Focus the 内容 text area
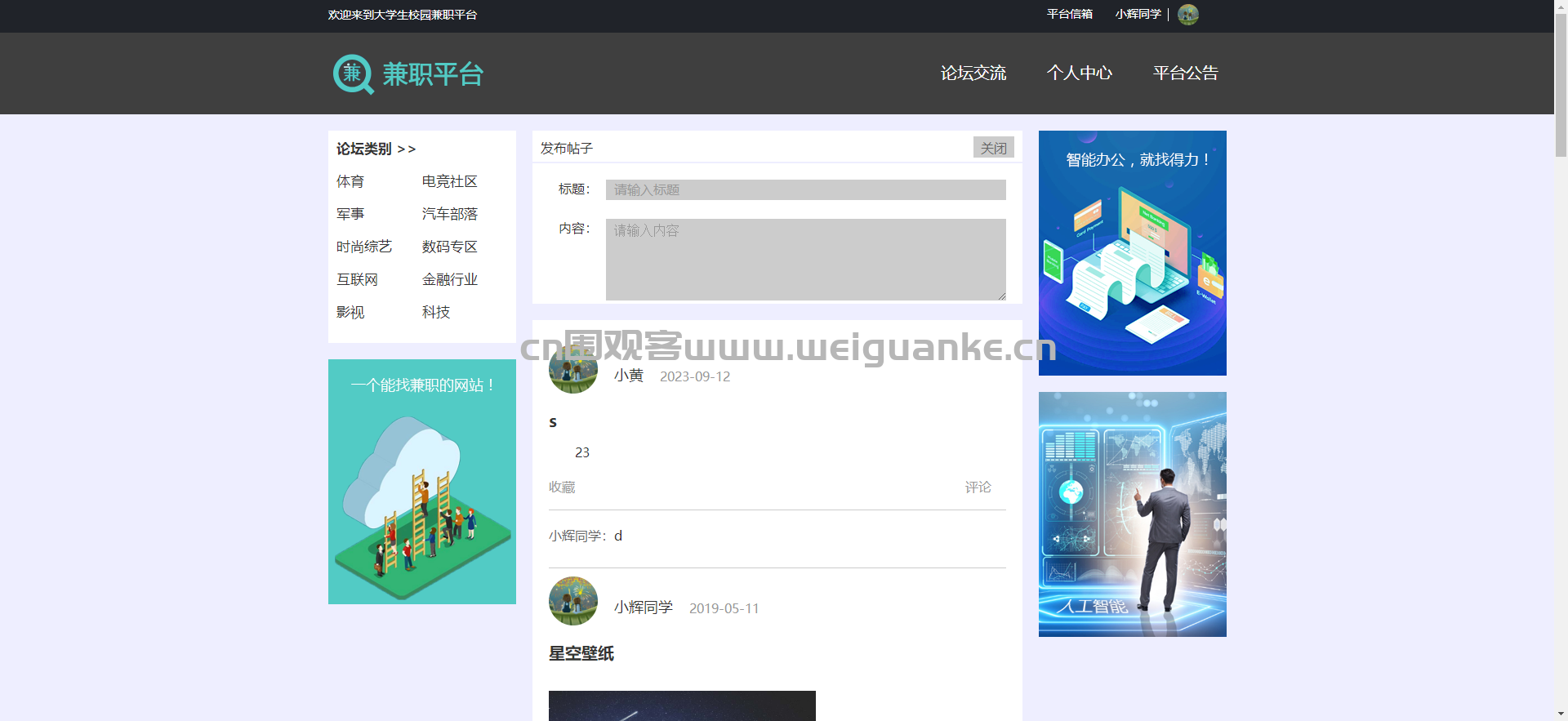Image resolution: width=1568 pixels, height=721 pixels. point(806,260)
